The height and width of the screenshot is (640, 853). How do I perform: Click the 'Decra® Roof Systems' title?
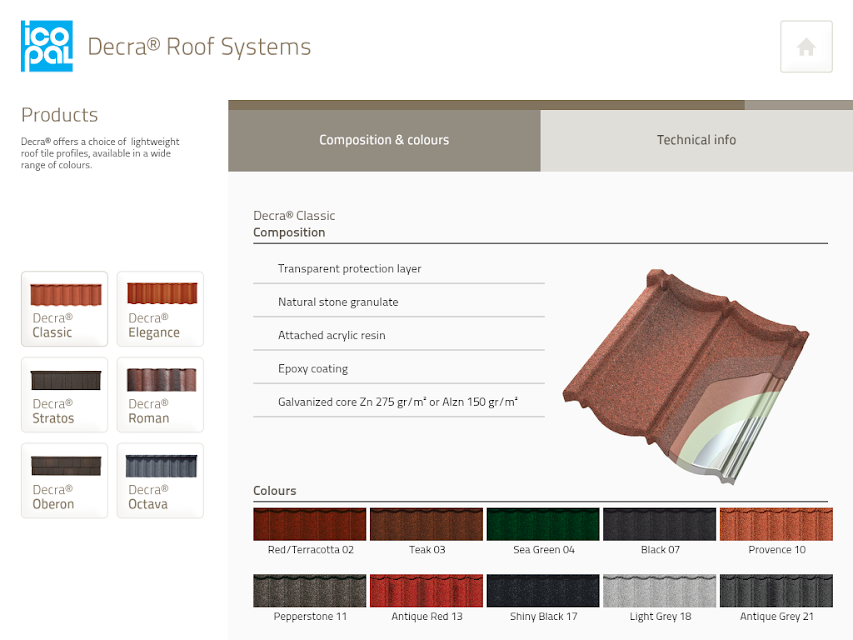(x=199, y=47)
